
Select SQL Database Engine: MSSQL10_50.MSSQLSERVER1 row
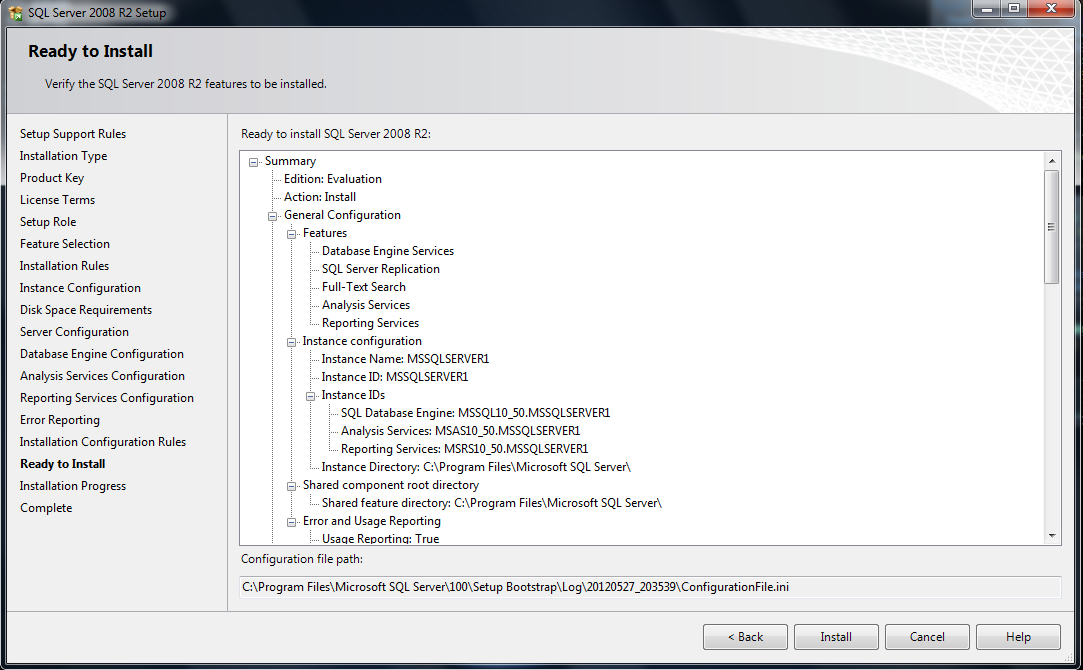[x=475, y=413]
